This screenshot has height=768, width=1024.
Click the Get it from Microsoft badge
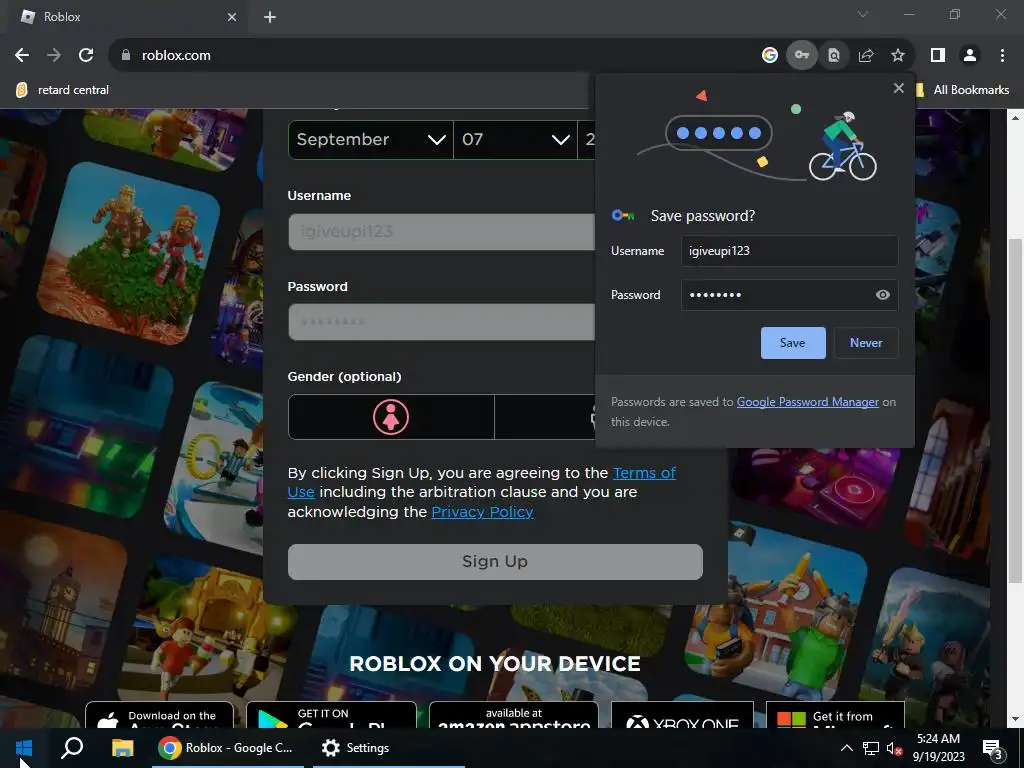pyautogui.click(x=835, y=715)
